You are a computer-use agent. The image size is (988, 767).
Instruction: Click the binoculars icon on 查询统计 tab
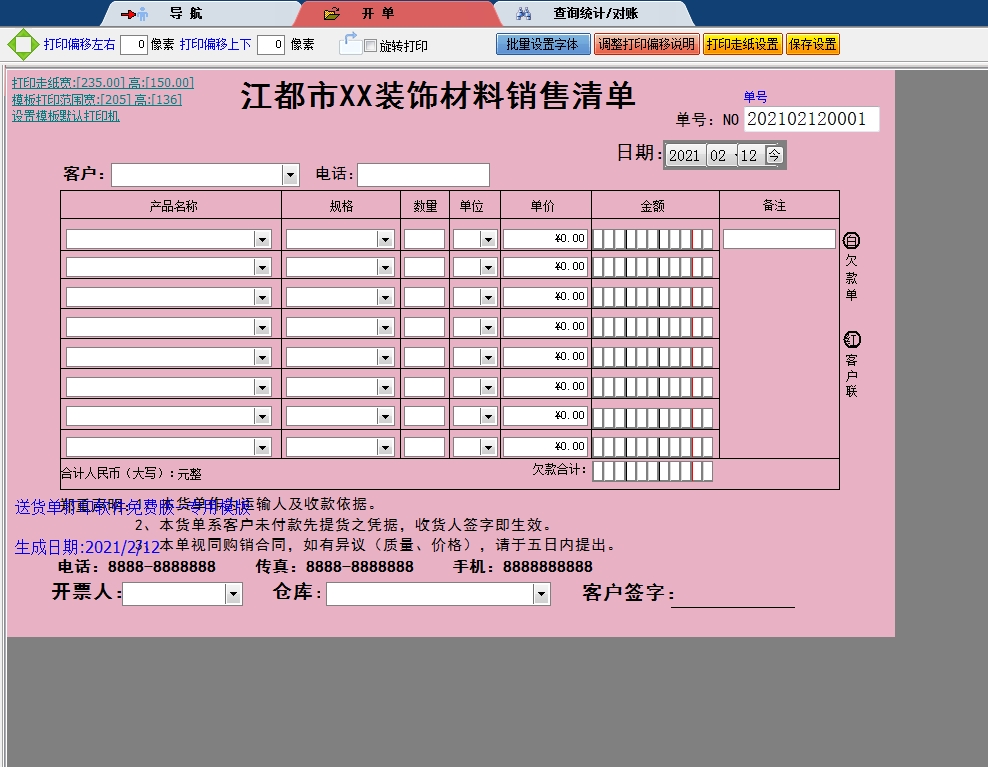pyautogui.click(x=523, y=14)
